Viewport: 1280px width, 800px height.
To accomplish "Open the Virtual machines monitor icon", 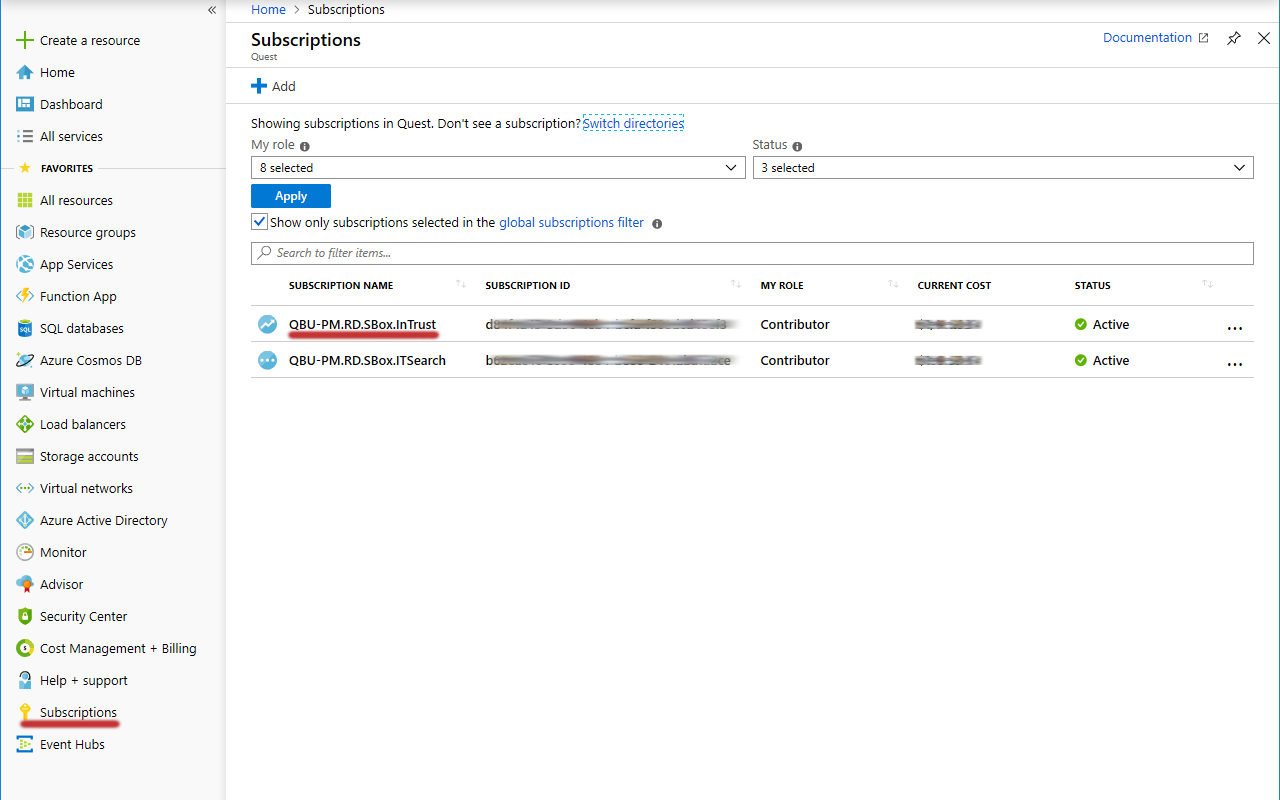I will [x=25, y=392].
